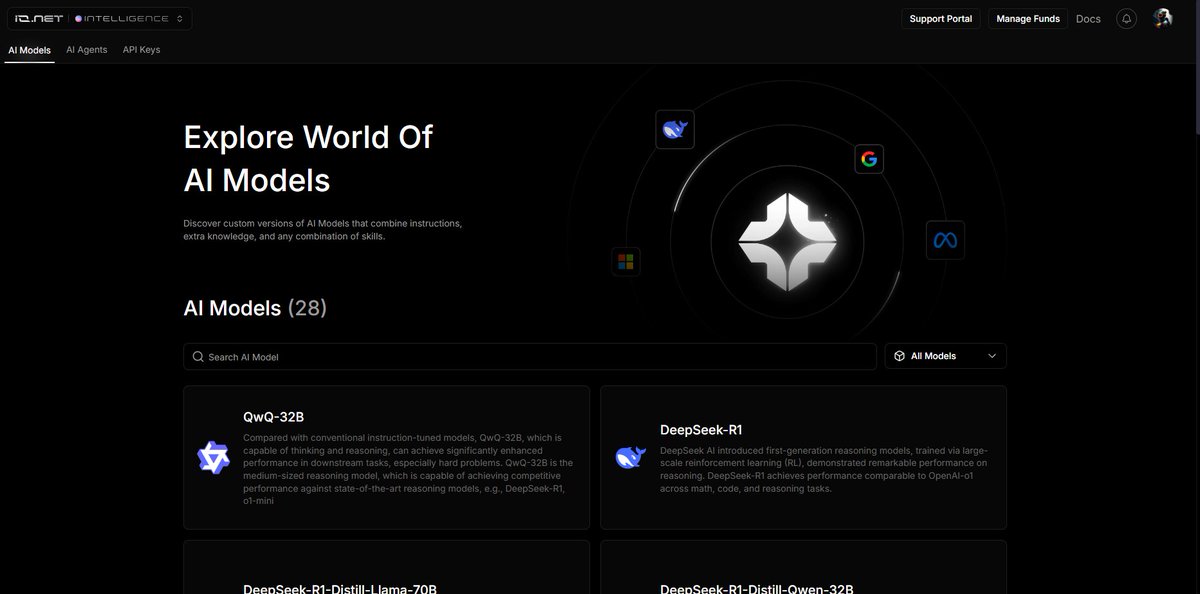Click the DeepSeek whale icon in orbit graphic
Viewport: 1200px width, 594px height.
(x=675, y=130)
